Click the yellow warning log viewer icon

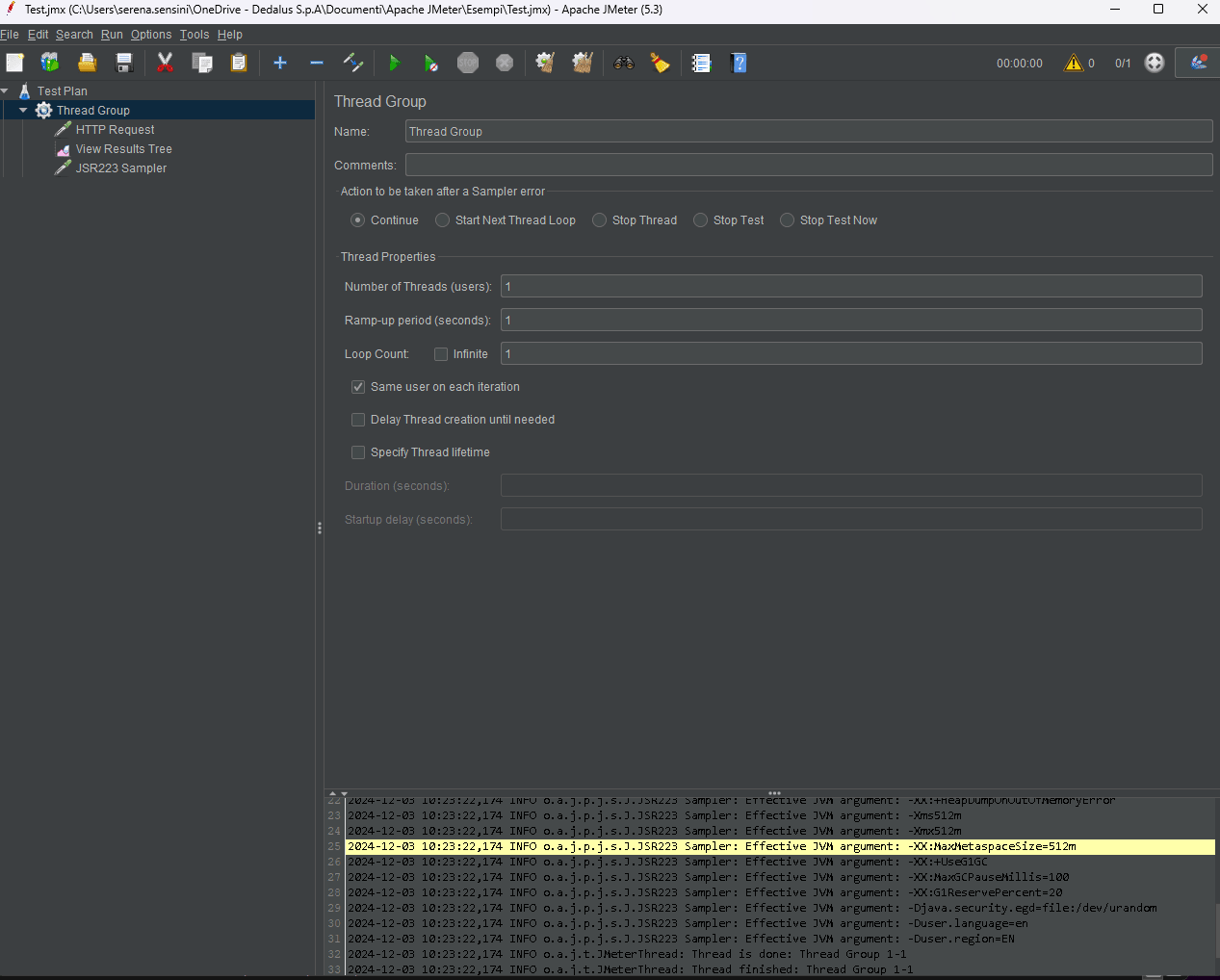(1073, 64)
